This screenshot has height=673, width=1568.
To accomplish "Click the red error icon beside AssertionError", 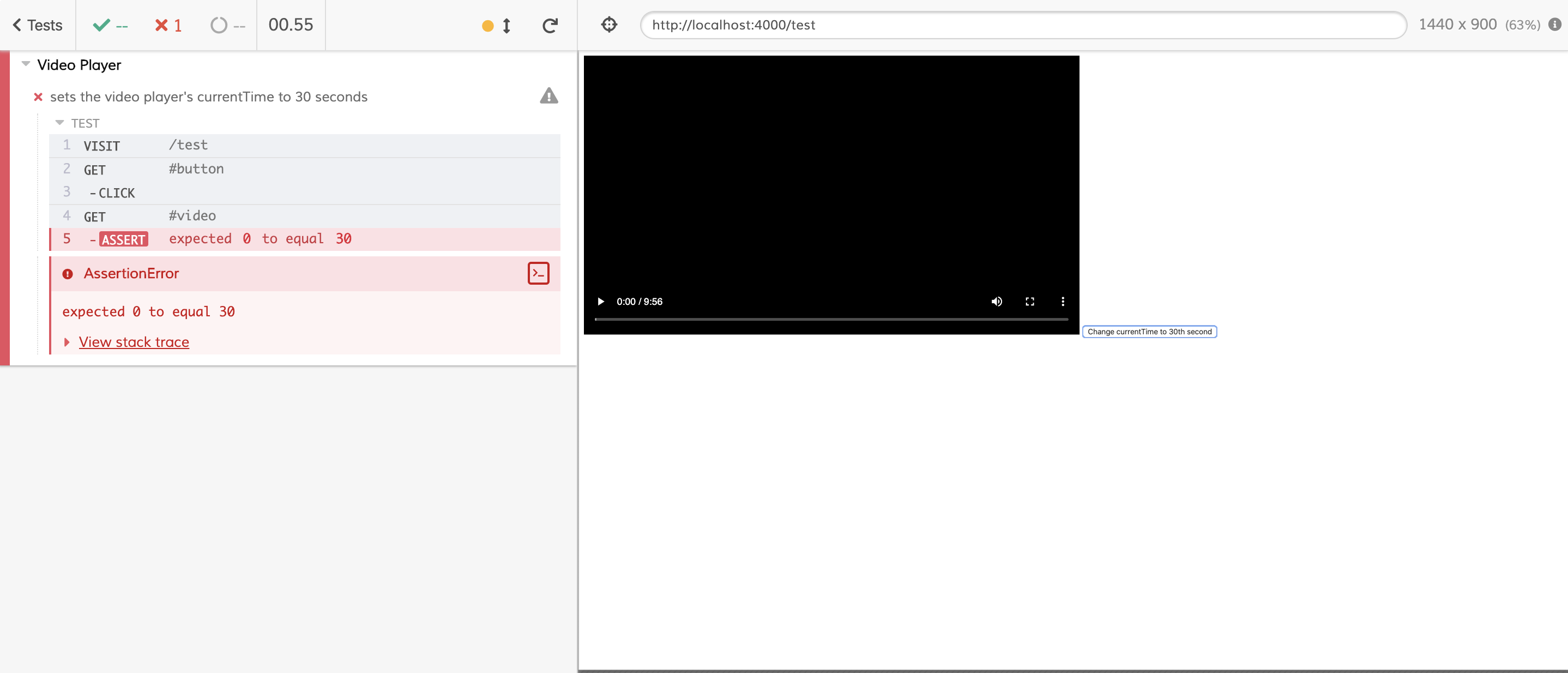I will click(67, 273).
